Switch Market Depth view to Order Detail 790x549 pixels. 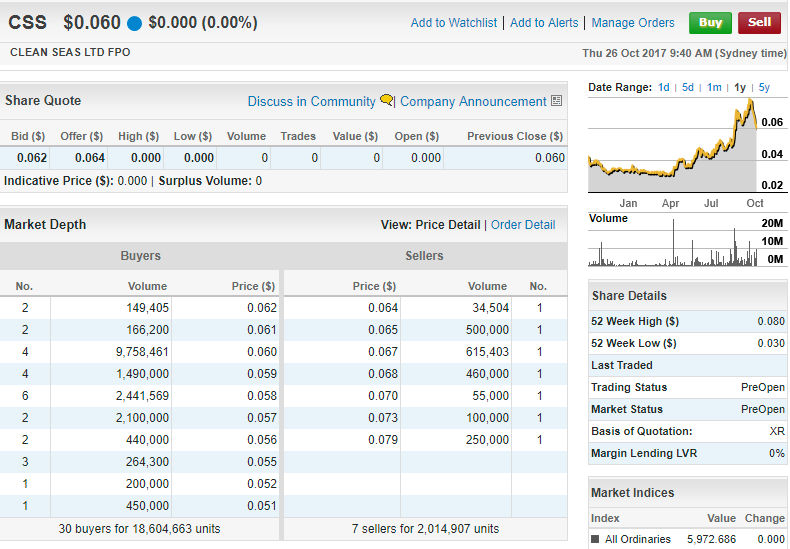point(523,225)
